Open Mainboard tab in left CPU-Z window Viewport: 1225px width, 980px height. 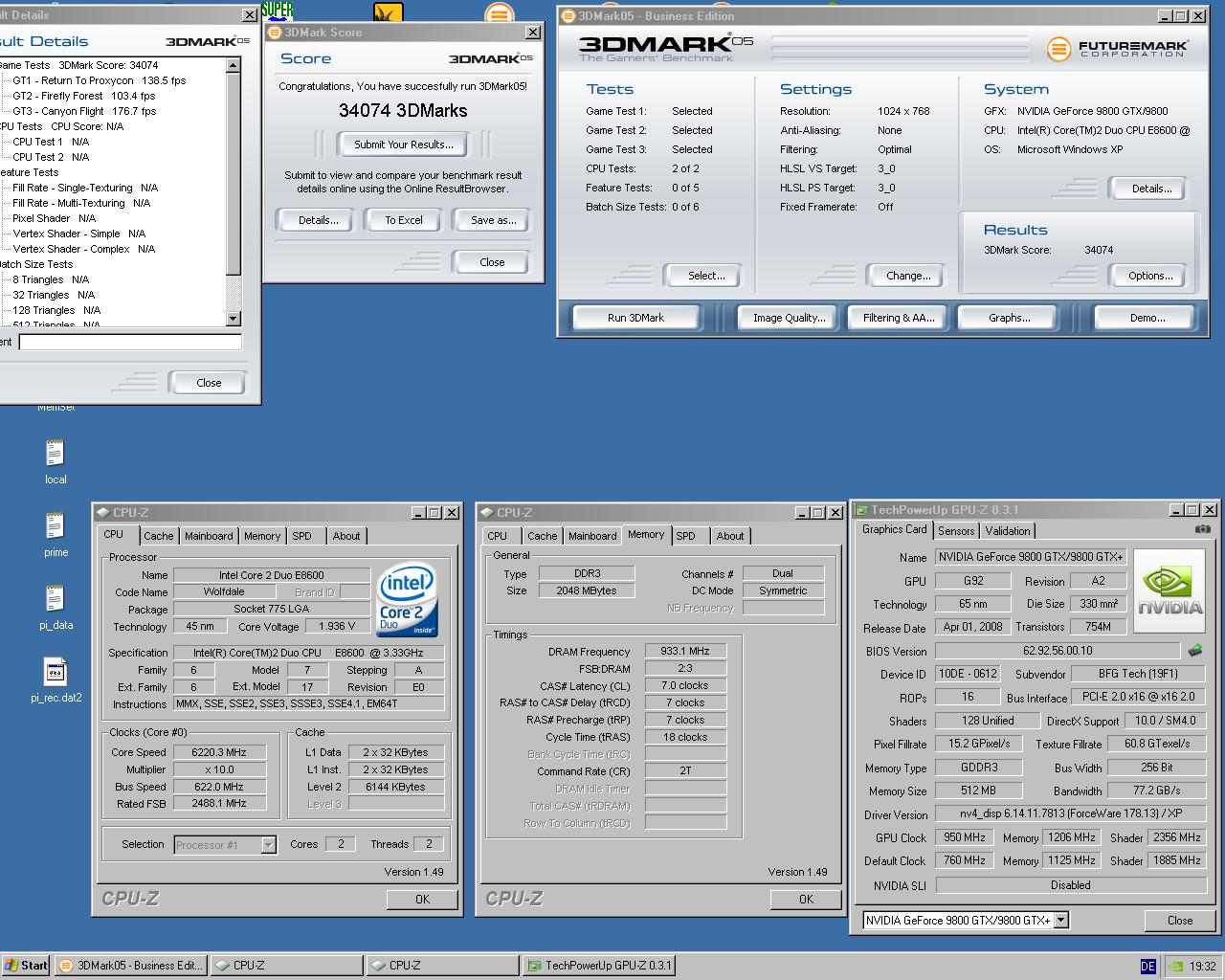coord(209,536)
